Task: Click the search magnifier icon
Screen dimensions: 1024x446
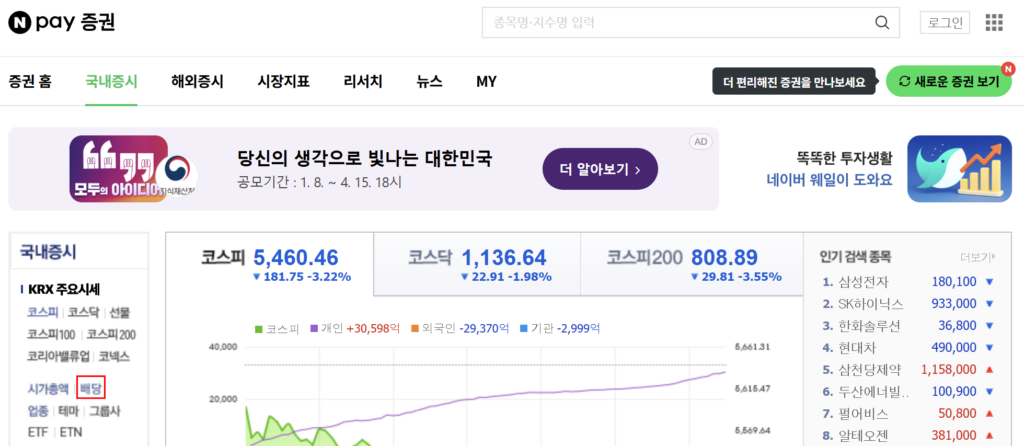Action: 881,23
